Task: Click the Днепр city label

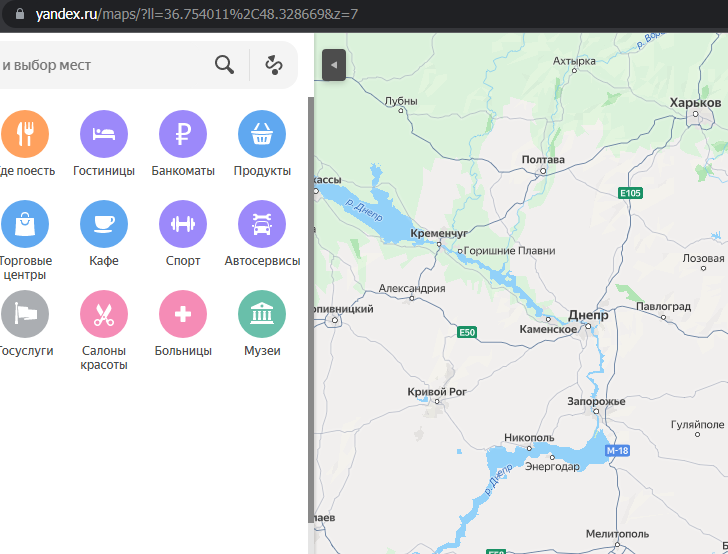Action: (x=588, y=315)
